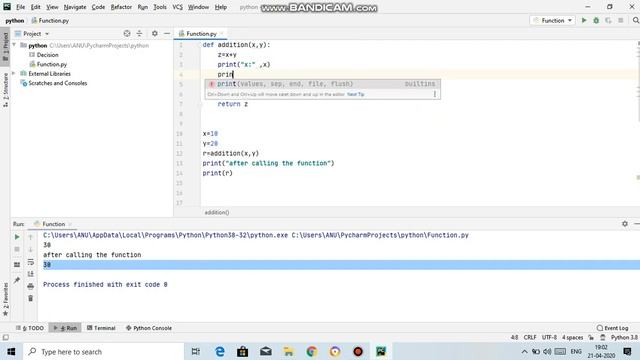Collapse the python project root folder

[14, 45]
